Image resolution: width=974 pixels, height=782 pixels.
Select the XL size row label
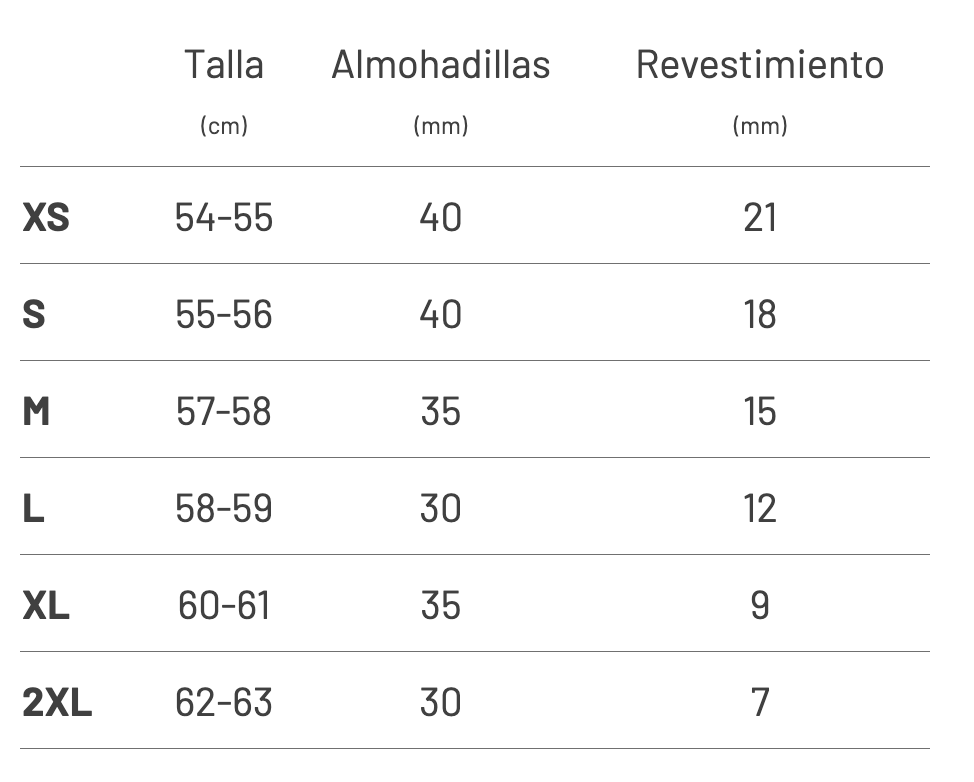pos(46,605)
